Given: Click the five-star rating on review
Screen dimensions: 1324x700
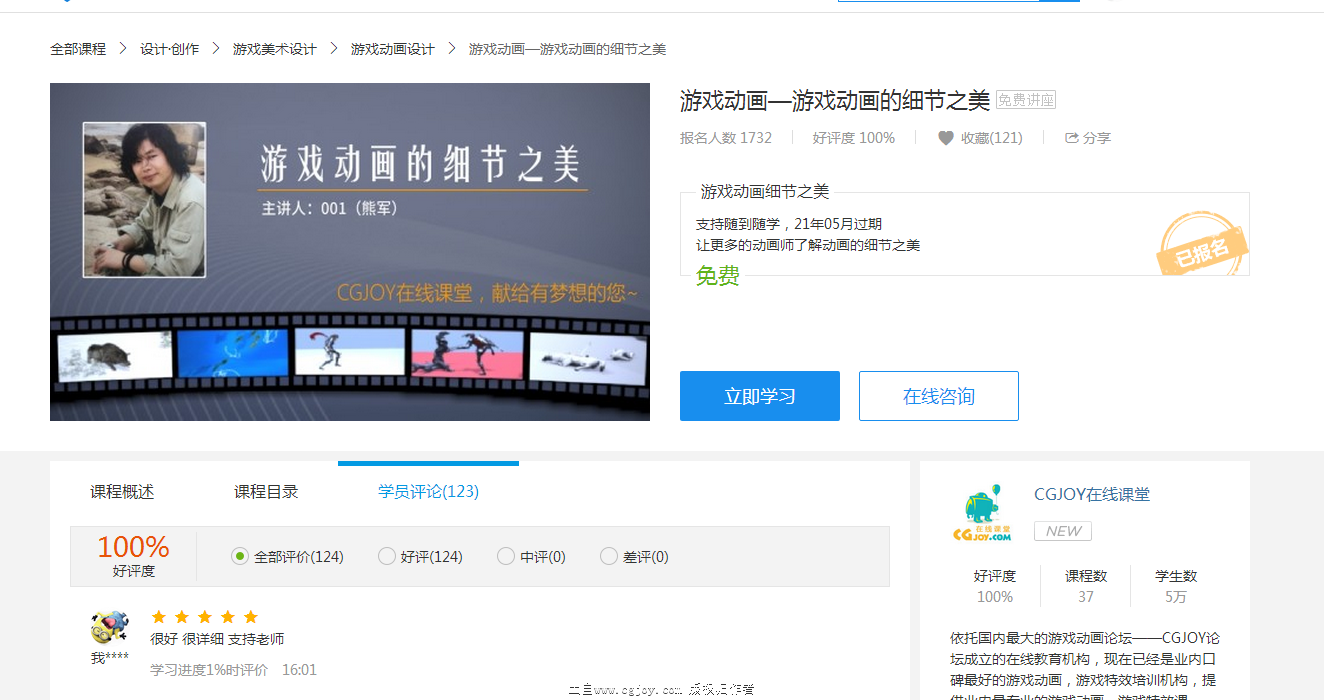Looking at the screenshot, I should click(x=204, y=617).
